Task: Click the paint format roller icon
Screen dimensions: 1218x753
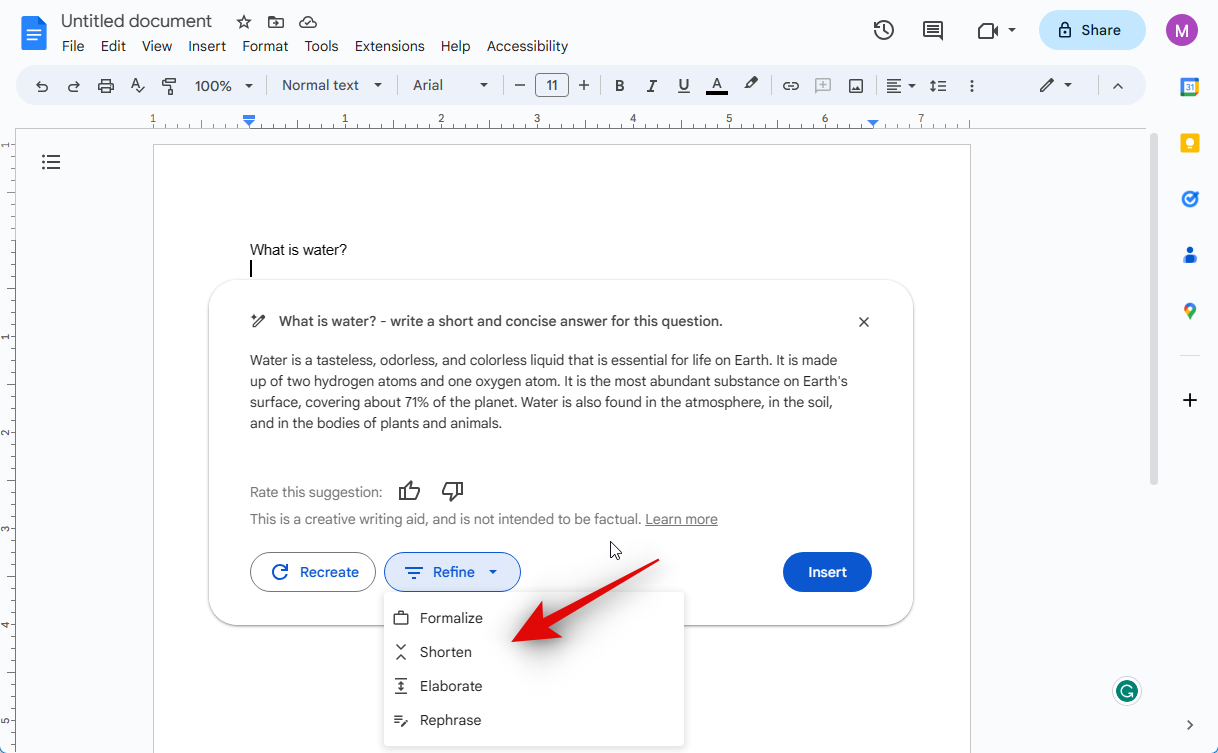Action: point(169,86)
